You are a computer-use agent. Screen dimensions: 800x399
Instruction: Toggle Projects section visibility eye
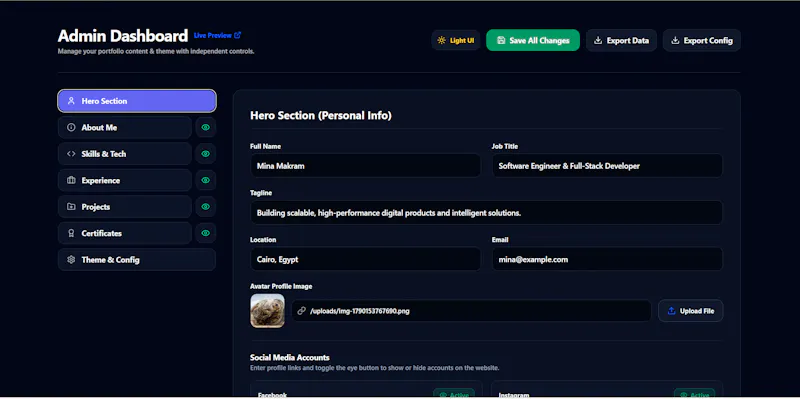[x=206, y=207]
